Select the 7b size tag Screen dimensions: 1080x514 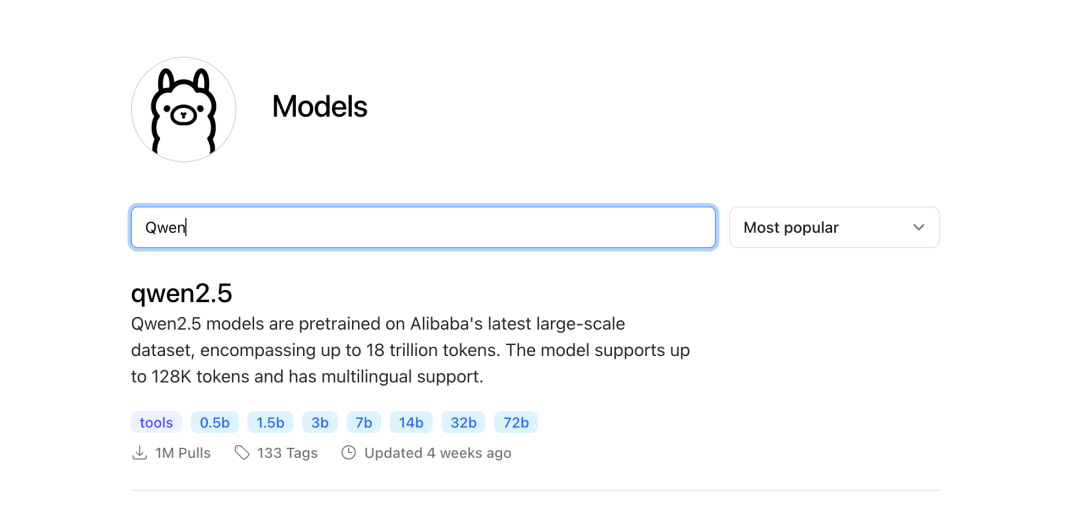(x=363, y=423)
